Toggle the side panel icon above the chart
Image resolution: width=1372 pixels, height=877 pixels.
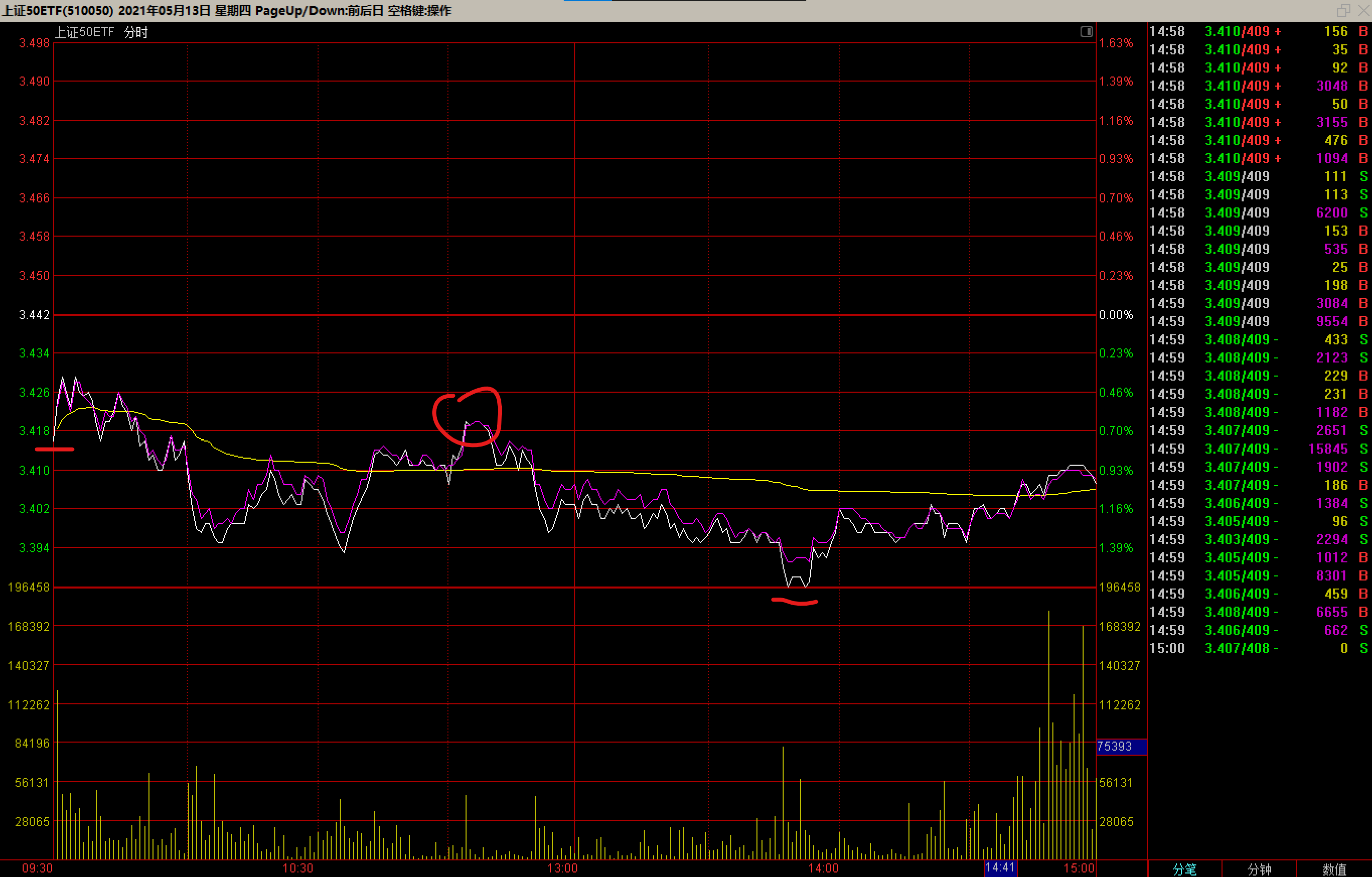coord(1086,32)
